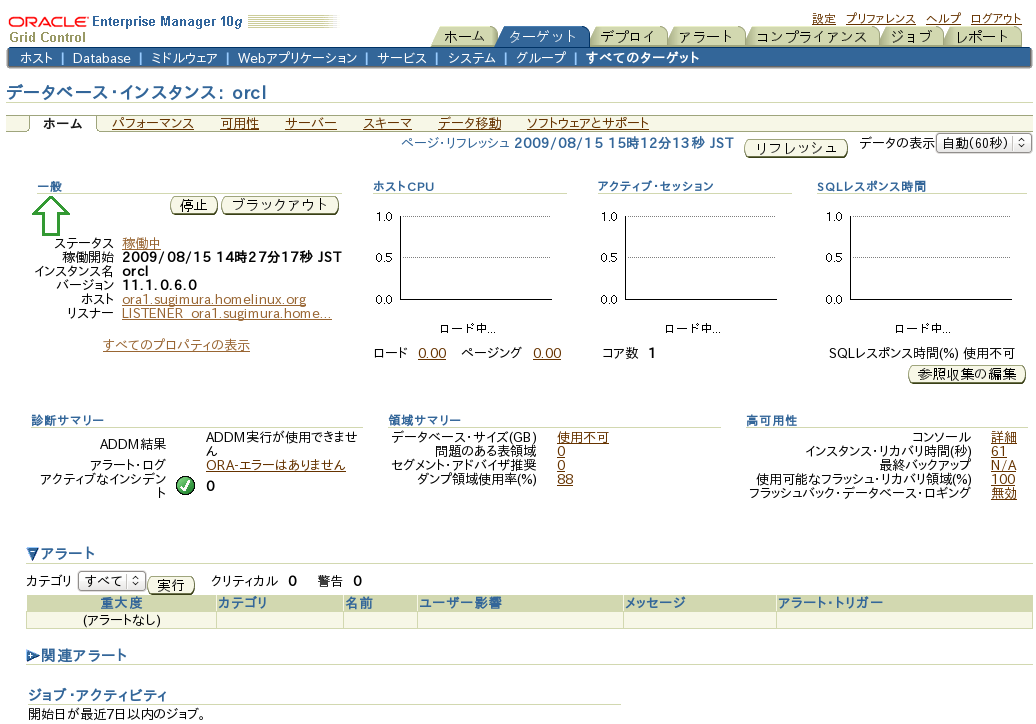Go to サービス in the subnavigation
The width and height of the screenshot is (1036, 724).
[x=402, y=58]
